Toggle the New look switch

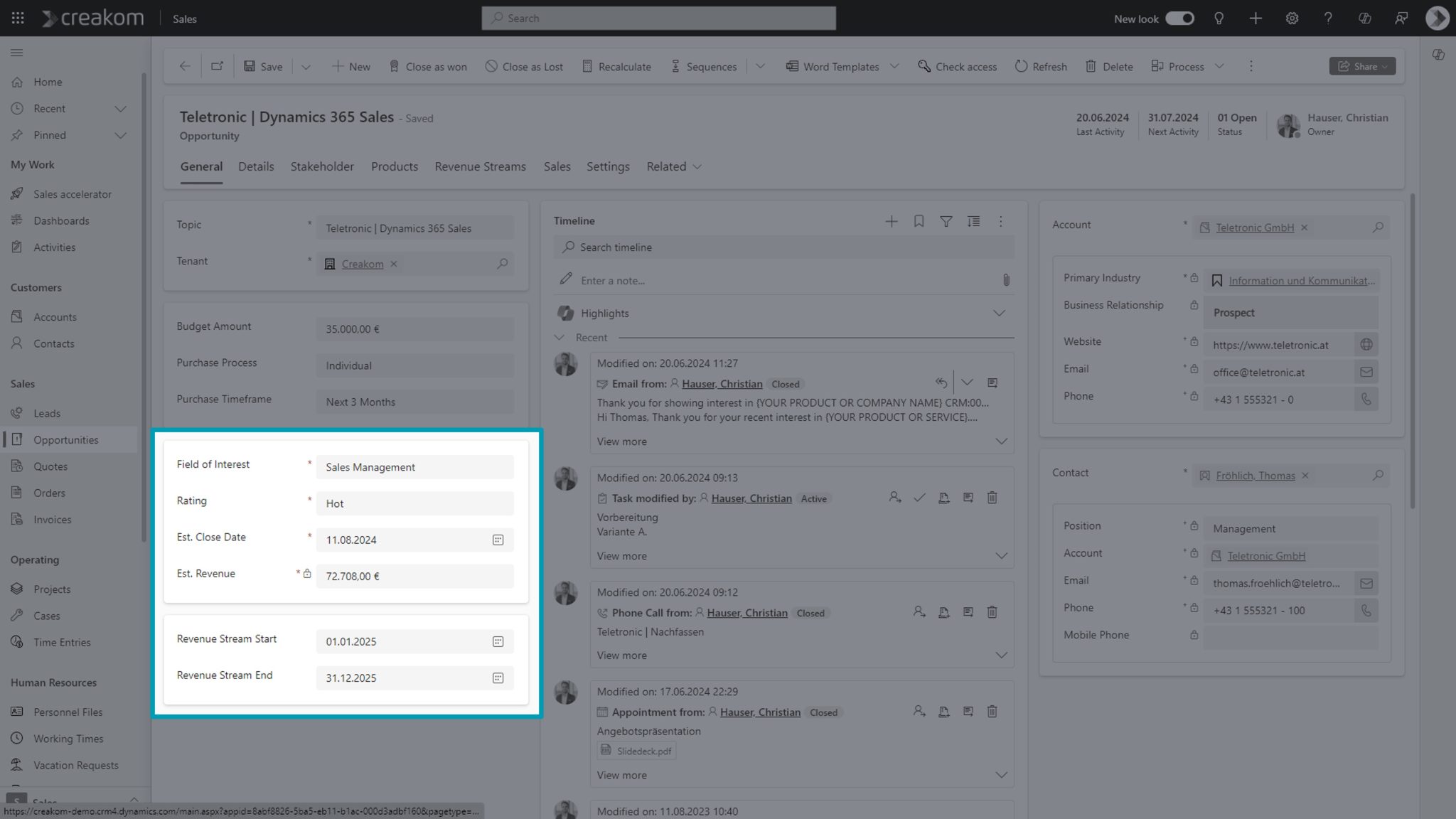tap(1179, 18)
